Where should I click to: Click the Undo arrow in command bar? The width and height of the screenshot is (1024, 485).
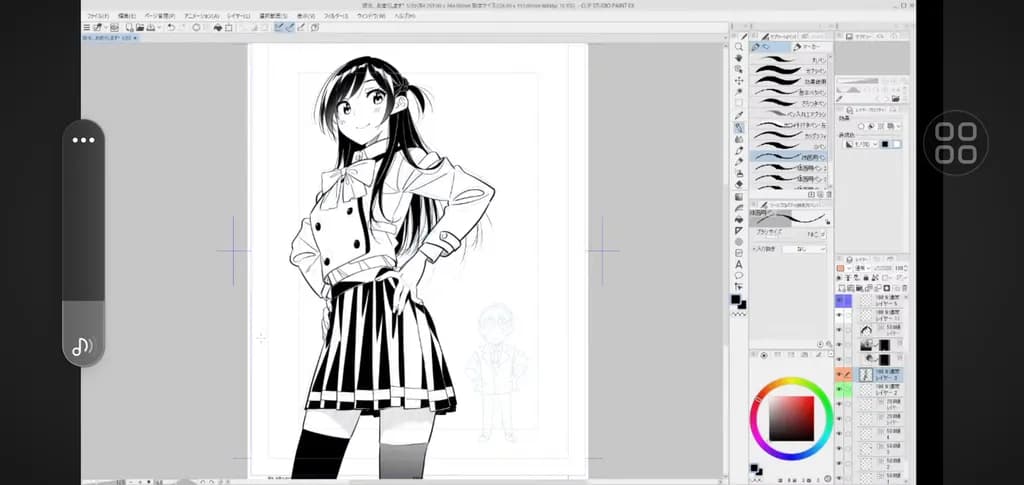point(171,27)
